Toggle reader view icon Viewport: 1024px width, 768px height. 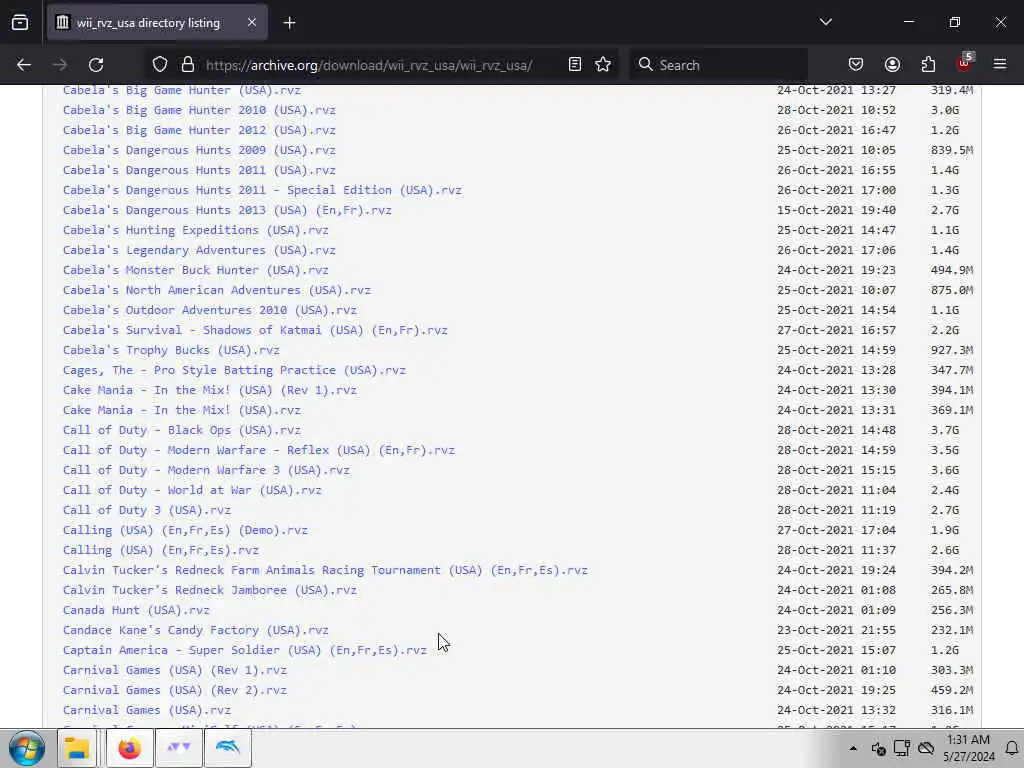[575, 64]
